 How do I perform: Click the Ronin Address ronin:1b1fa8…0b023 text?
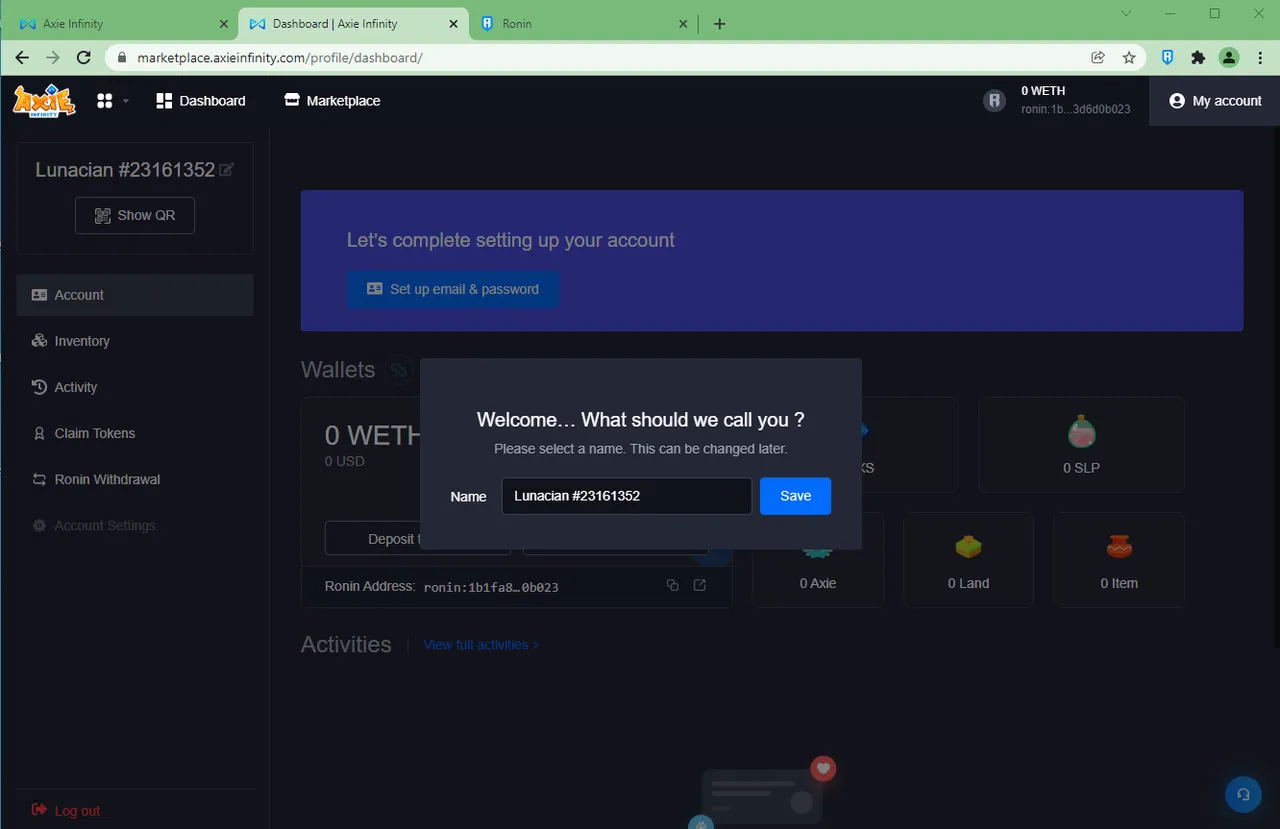point(491,587)
